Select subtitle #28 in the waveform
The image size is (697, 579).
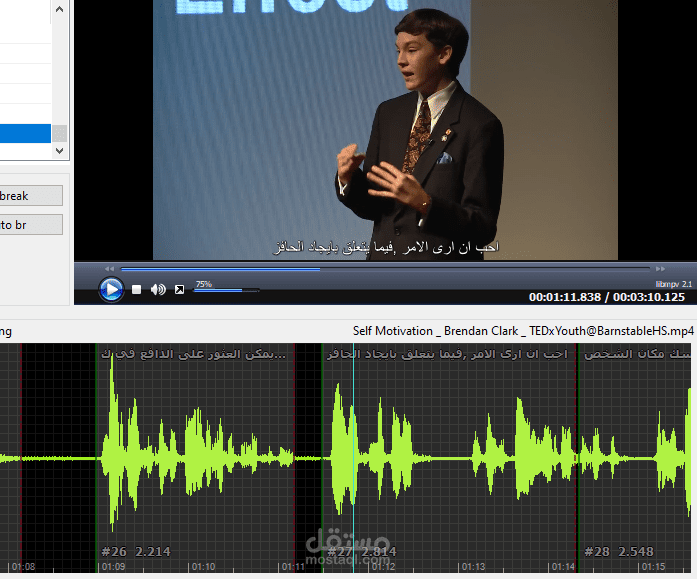click(635, 458)
